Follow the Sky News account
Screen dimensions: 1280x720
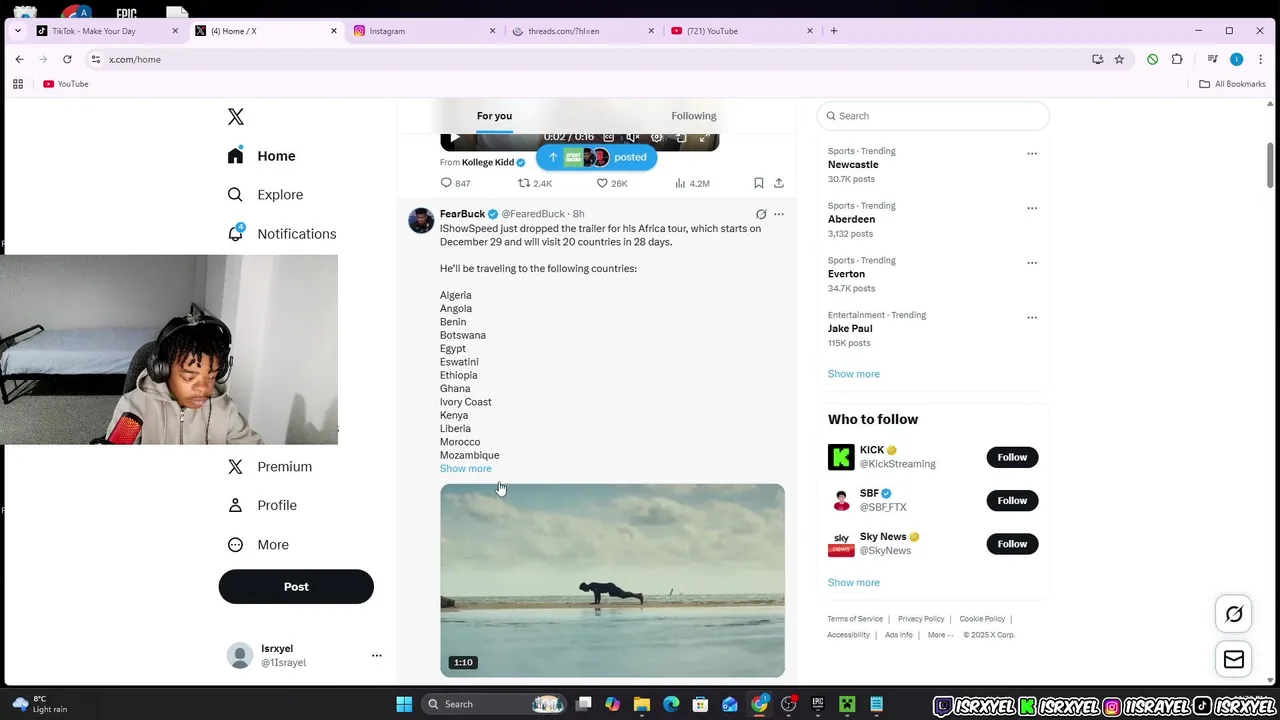pyautogui.click(x=1012, y=544)
